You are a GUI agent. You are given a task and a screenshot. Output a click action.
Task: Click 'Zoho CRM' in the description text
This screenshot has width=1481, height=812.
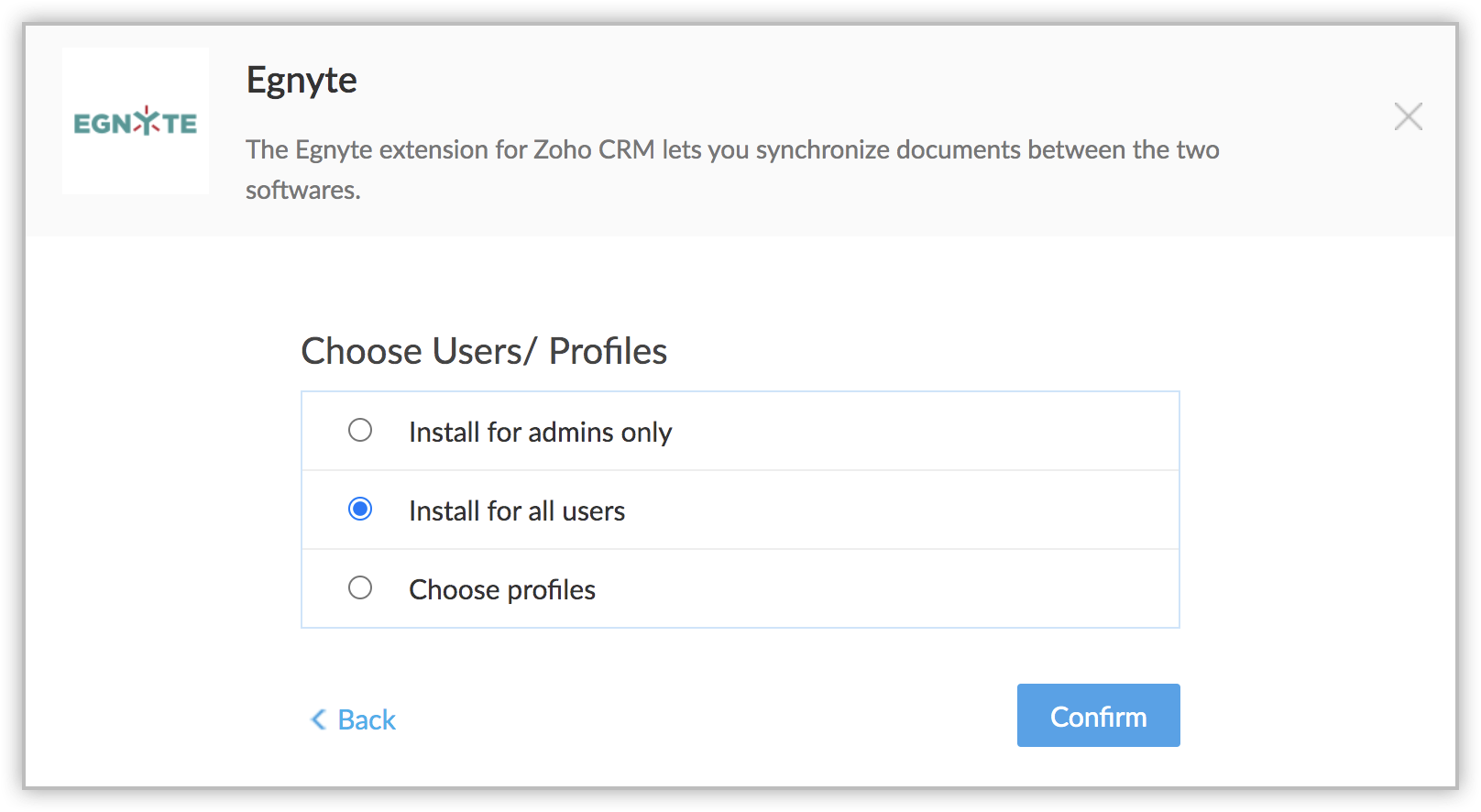click(594, 149)
